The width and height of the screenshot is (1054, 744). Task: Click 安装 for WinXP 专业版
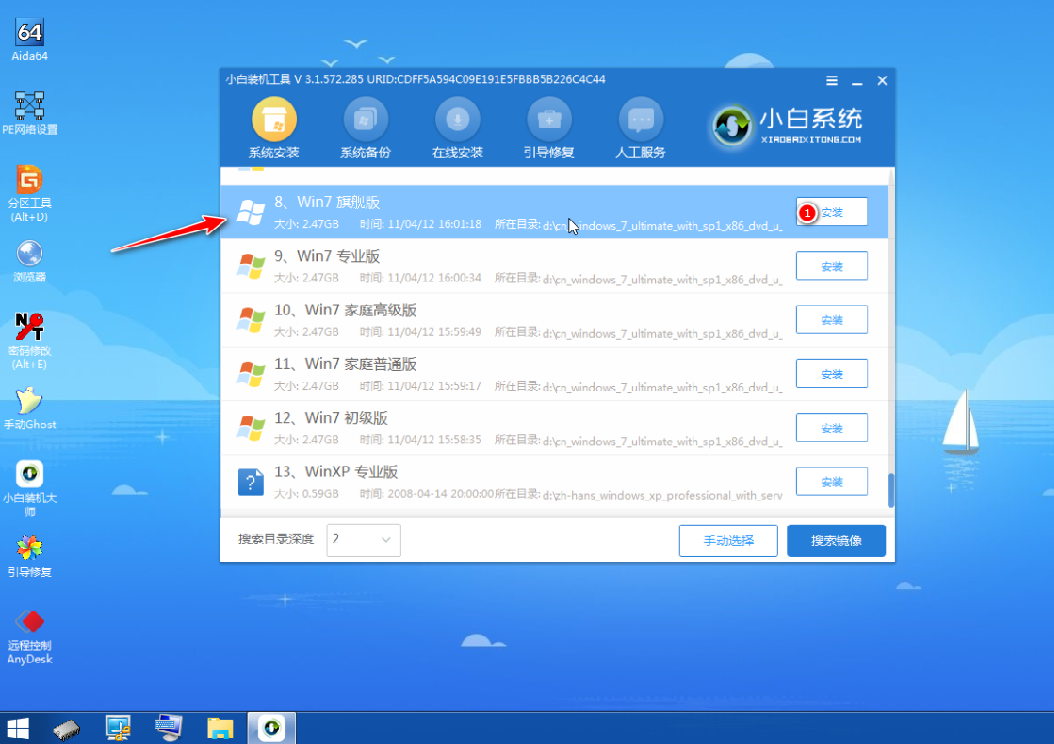pyautogui.click(x=831, y=482)
